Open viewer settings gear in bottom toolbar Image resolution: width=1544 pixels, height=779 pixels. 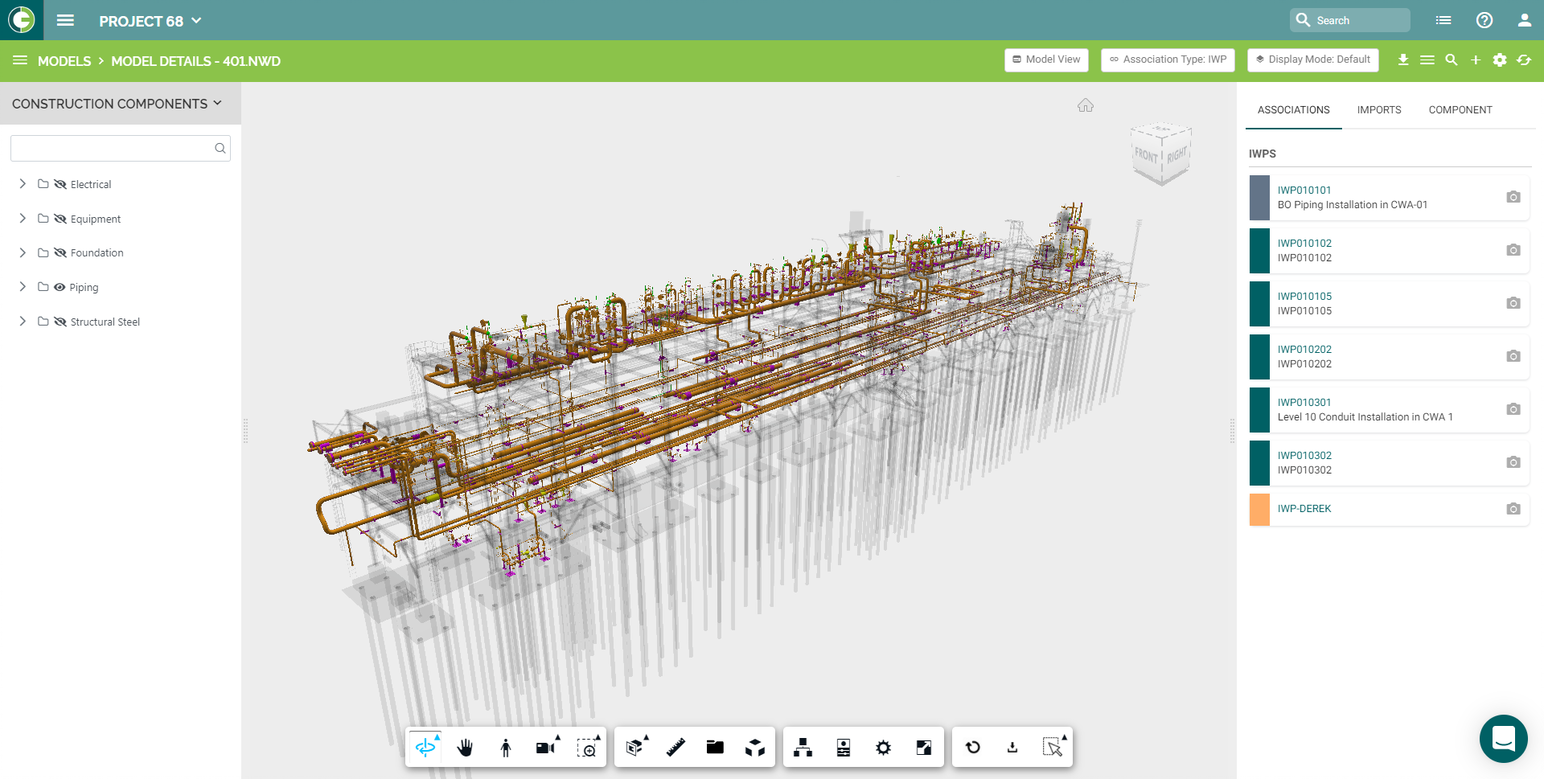(x=883, y=746)
